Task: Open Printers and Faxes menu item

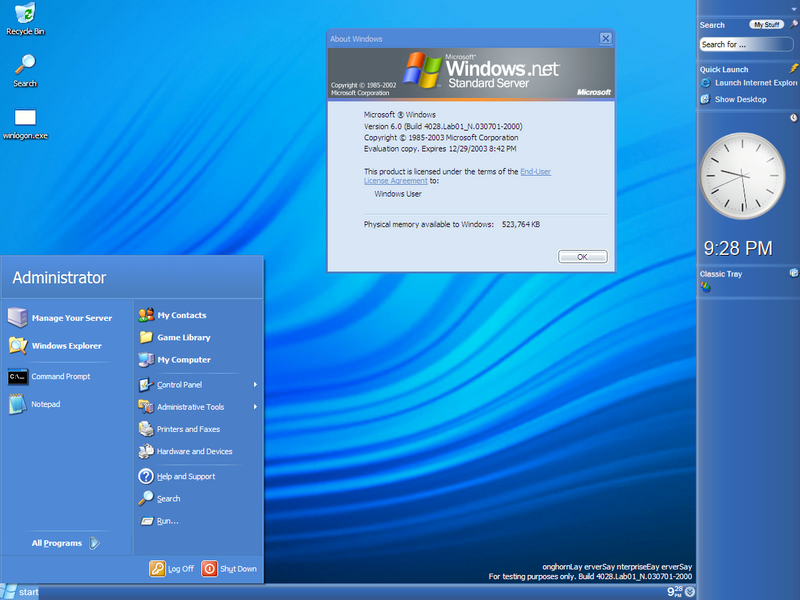Action: coord(187,429)
